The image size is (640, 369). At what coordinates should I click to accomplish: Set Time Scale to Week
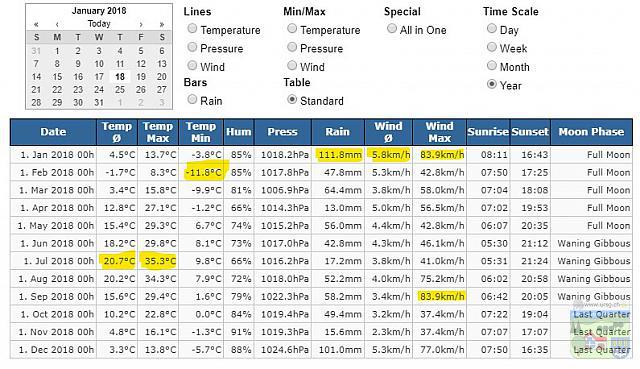pos(492,47)
